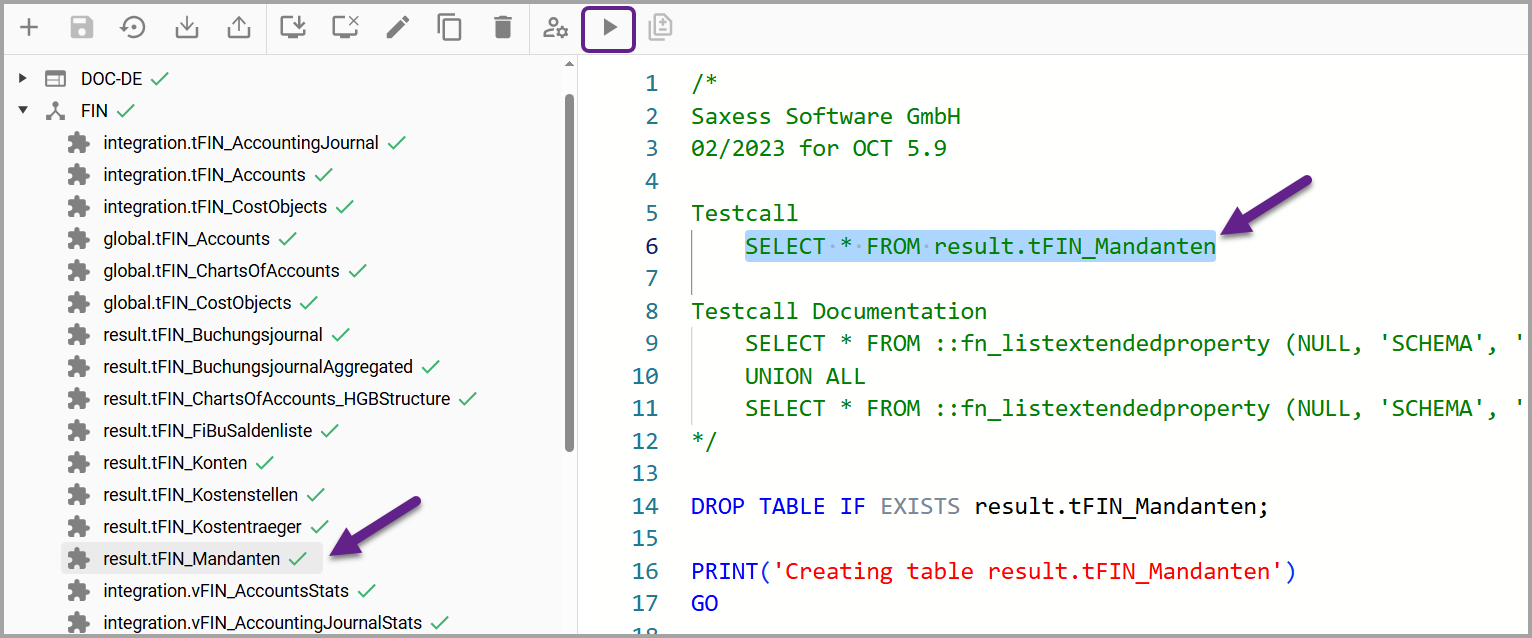The image size is (1532, 638).
Task: Click the duplicate (copy) icon in toolbar
Action: pyautogui.click(x=450, y=28)
